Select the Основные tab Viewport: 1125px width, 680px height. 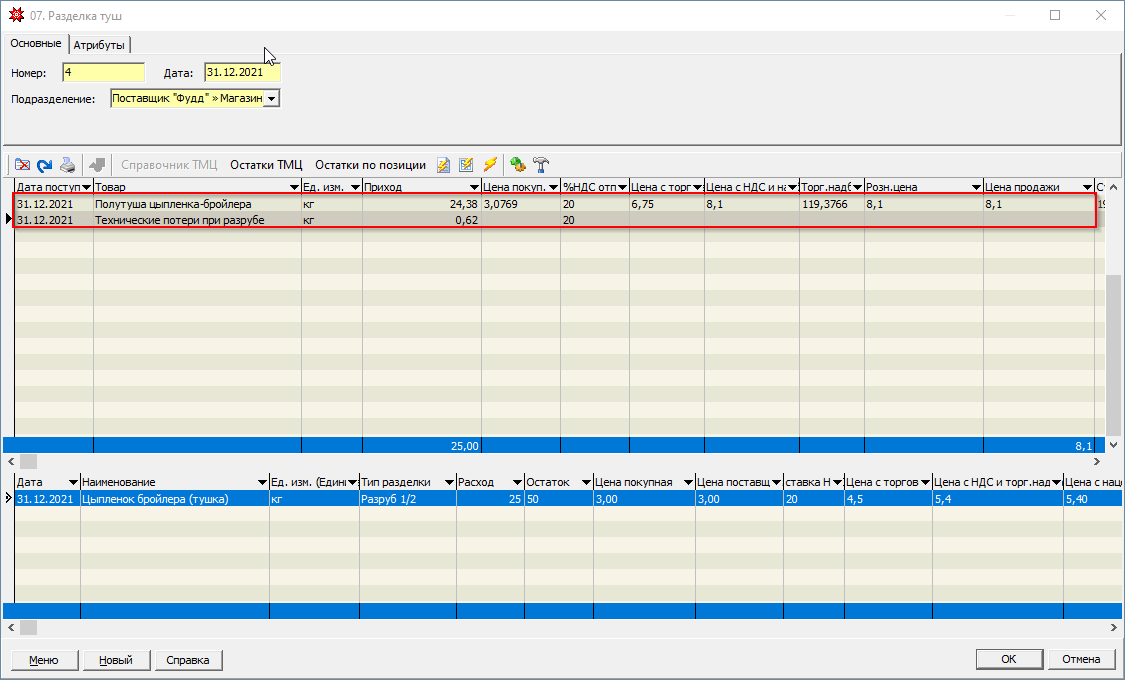pyautogui.click(x=36, y=44)
